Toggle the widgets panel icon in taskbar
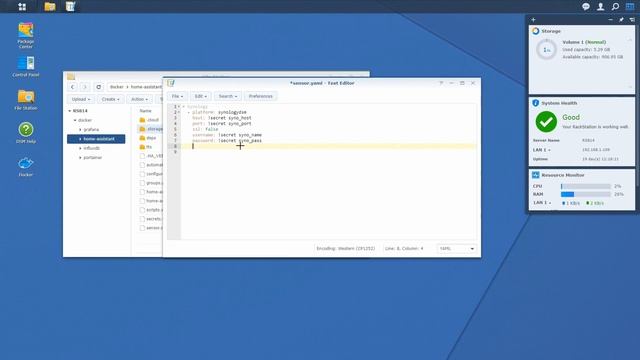Screen dimensions: 640x360 pos(630,7)
